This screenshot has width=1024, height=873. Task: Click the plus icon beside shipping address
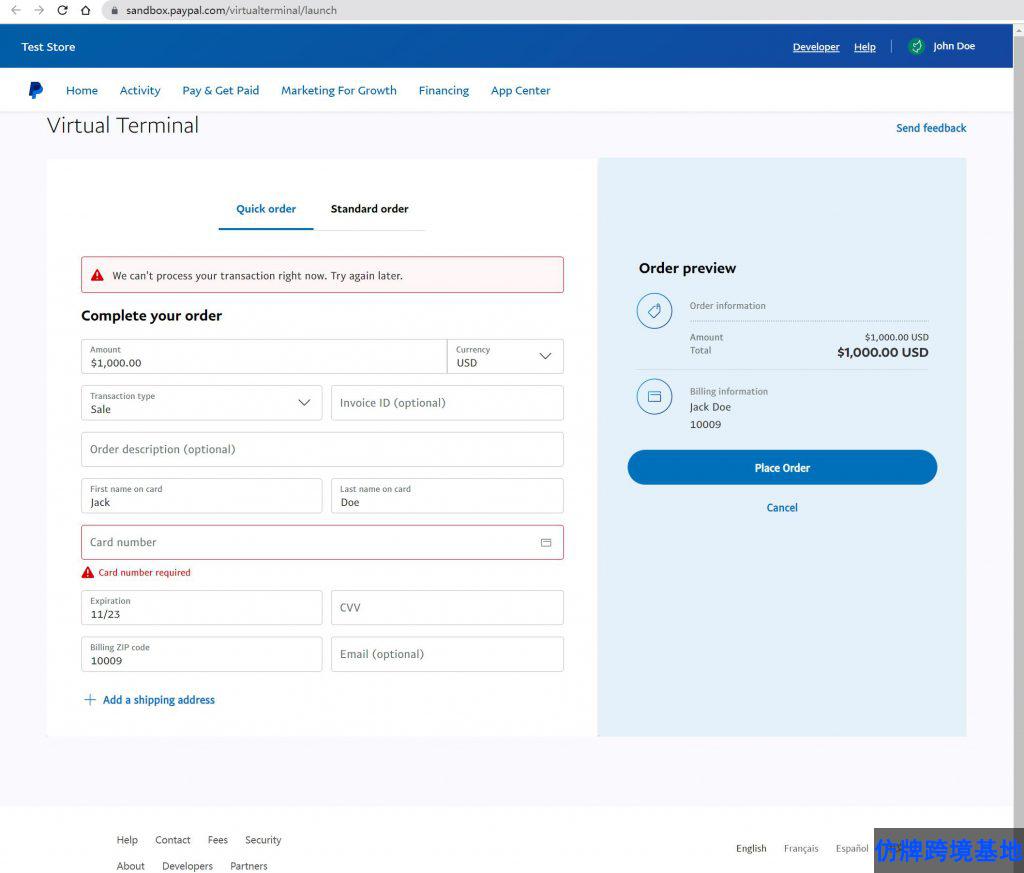(x=90, y=700)
